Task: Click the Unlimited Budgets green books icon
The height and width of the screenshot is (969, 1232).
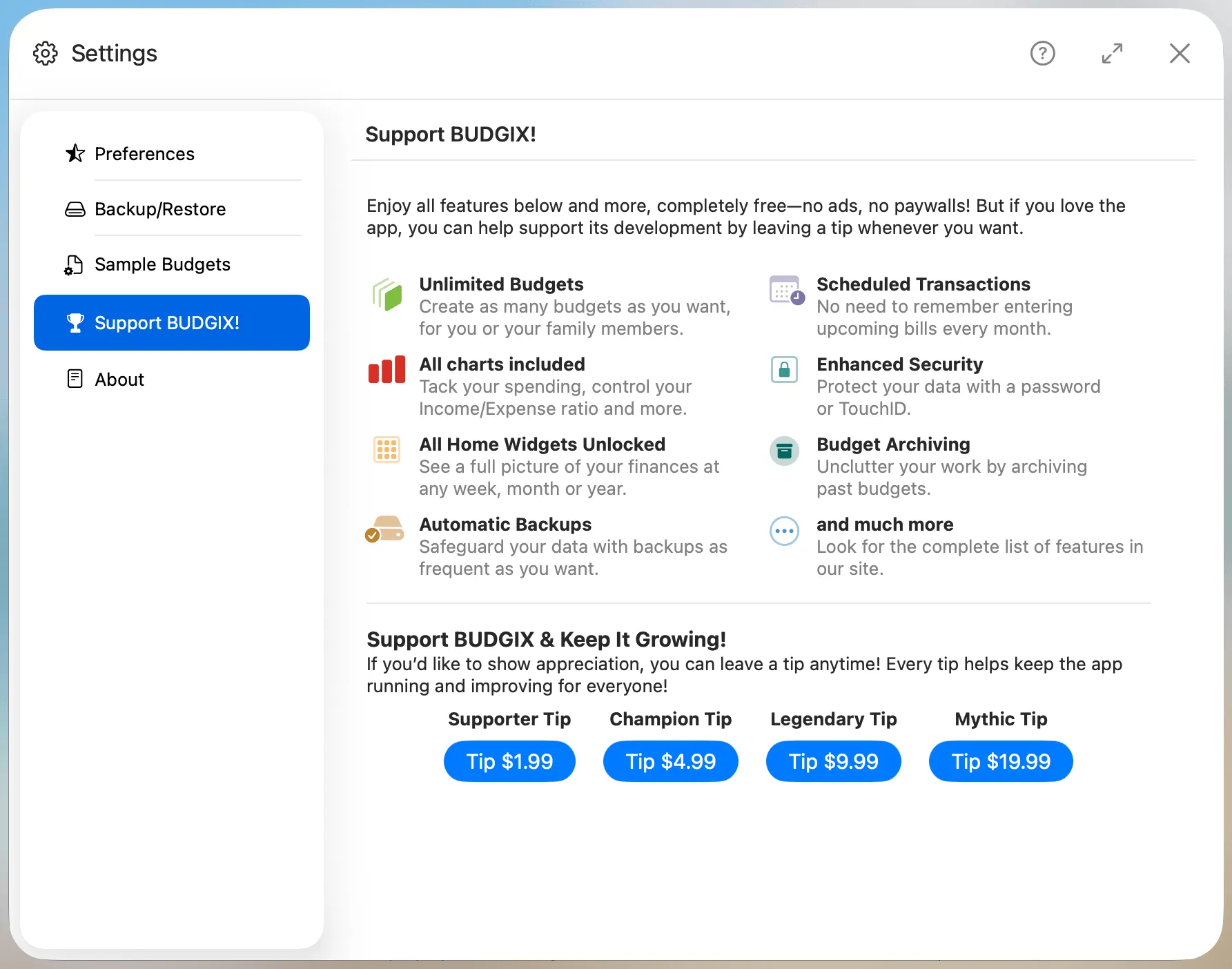Action: click(387, 295)
